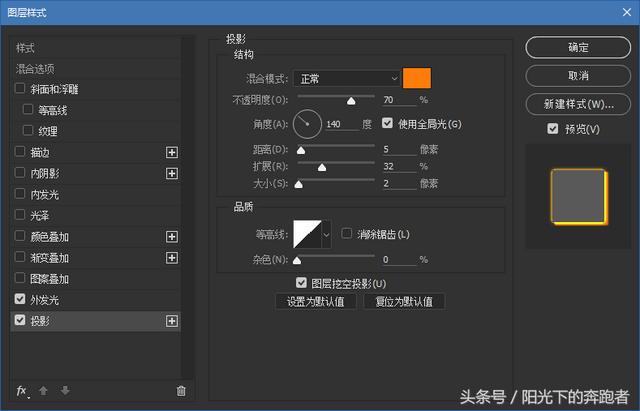This screenshot has height=411, width=640.
Task: Add another 投影 effect with plus icon
Action: click(x=172, y=321)
